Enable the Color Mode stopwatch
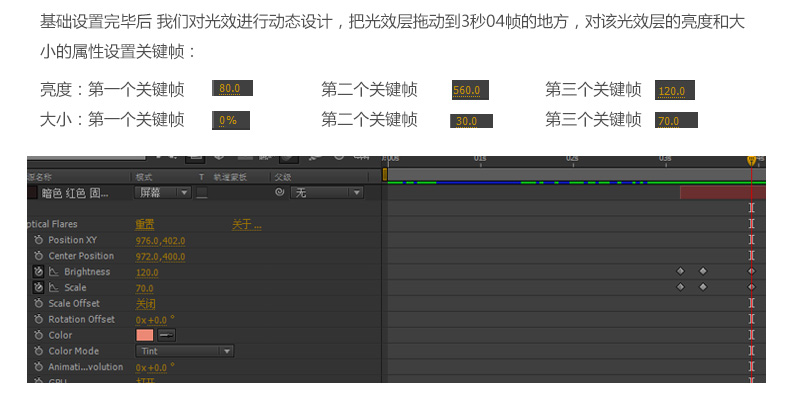The height and width of the screenshot is (396, 800). click(x=38, y=351)
